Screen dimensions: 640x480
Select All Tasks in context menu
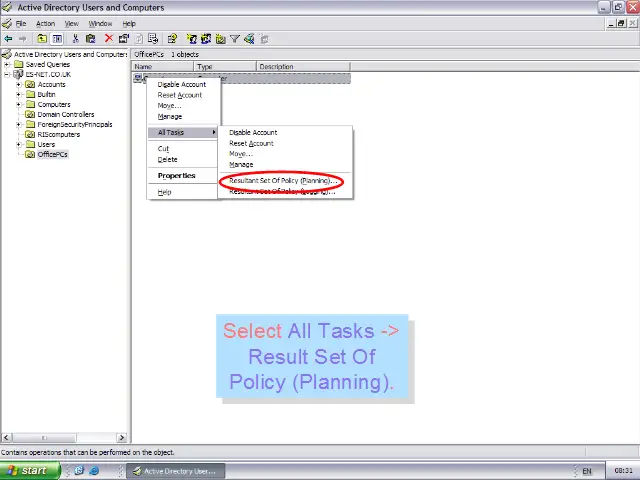[x=182, y=132]
